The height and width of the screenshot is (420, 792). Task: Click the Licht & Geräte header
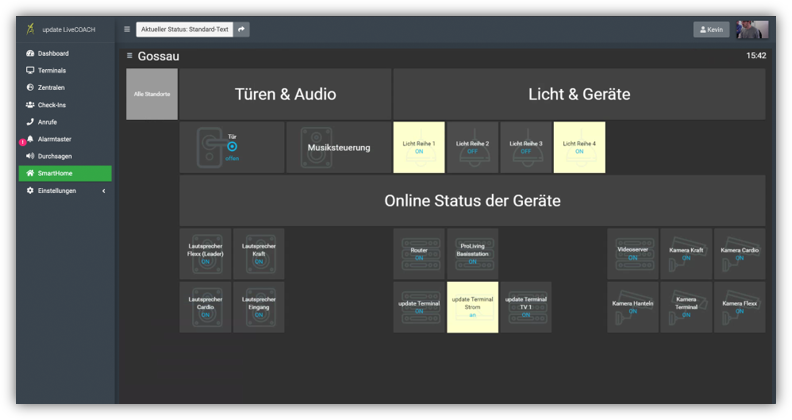pos(579,94)
